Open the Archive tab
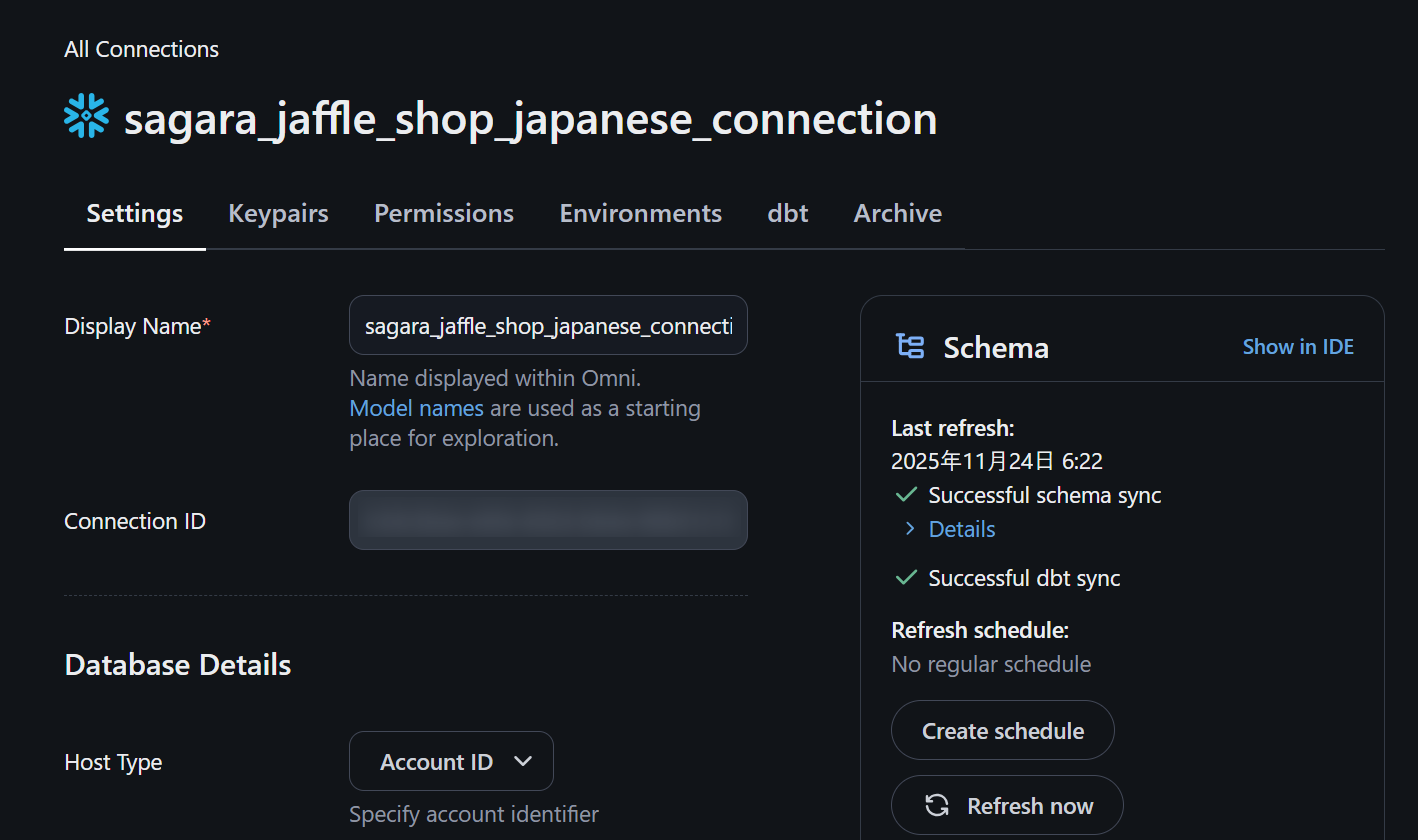The height and width of the screenshot is (840, 1418). tap(897, 213)
